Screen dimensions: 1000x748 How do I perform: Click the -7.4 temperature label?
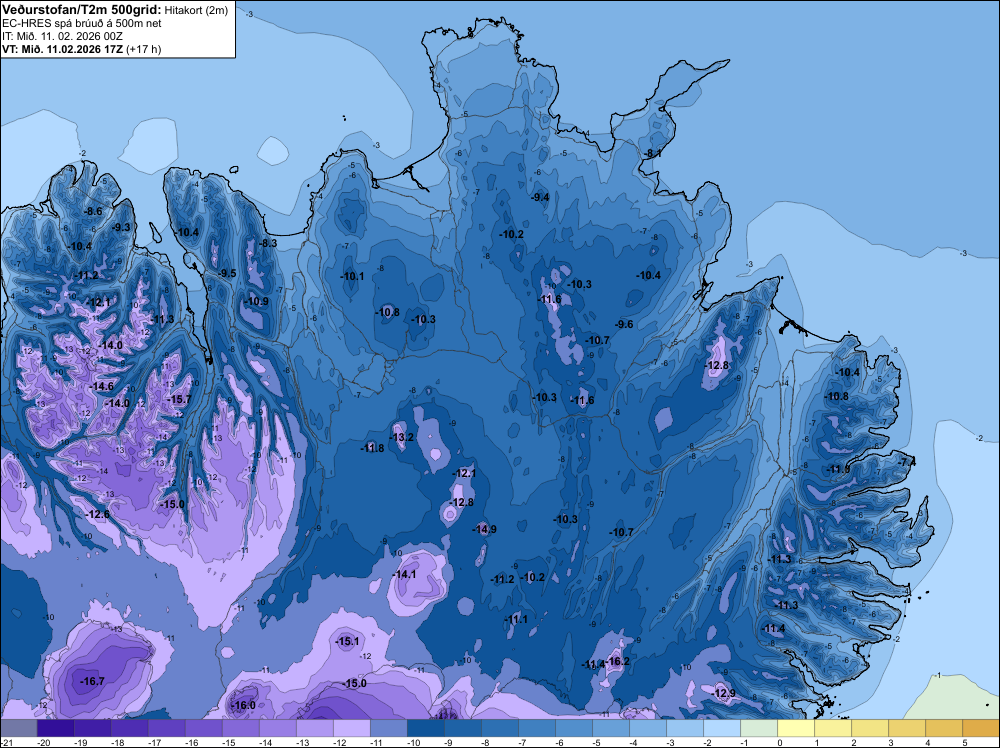click(906, 462)
